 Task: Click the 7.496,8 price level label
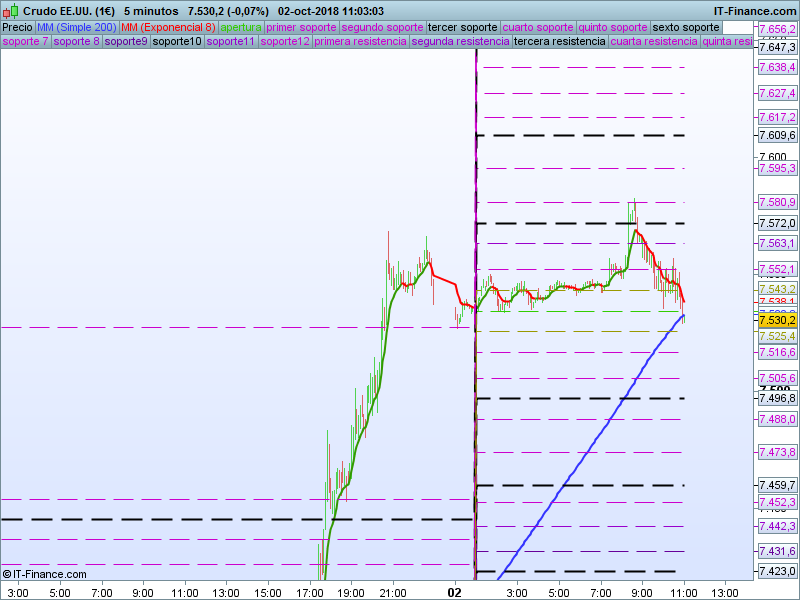pos(777,398)
